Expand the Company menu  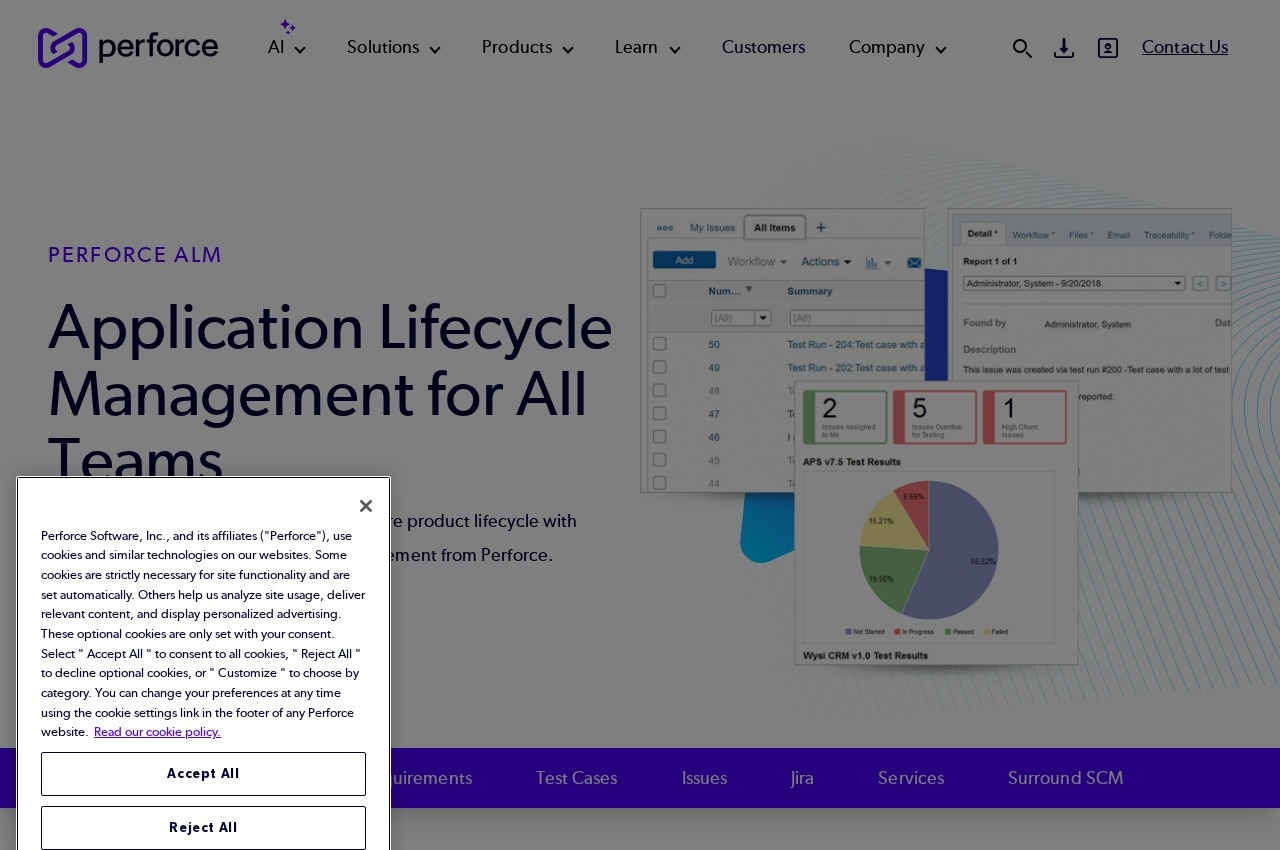click(x=898, y=48)
